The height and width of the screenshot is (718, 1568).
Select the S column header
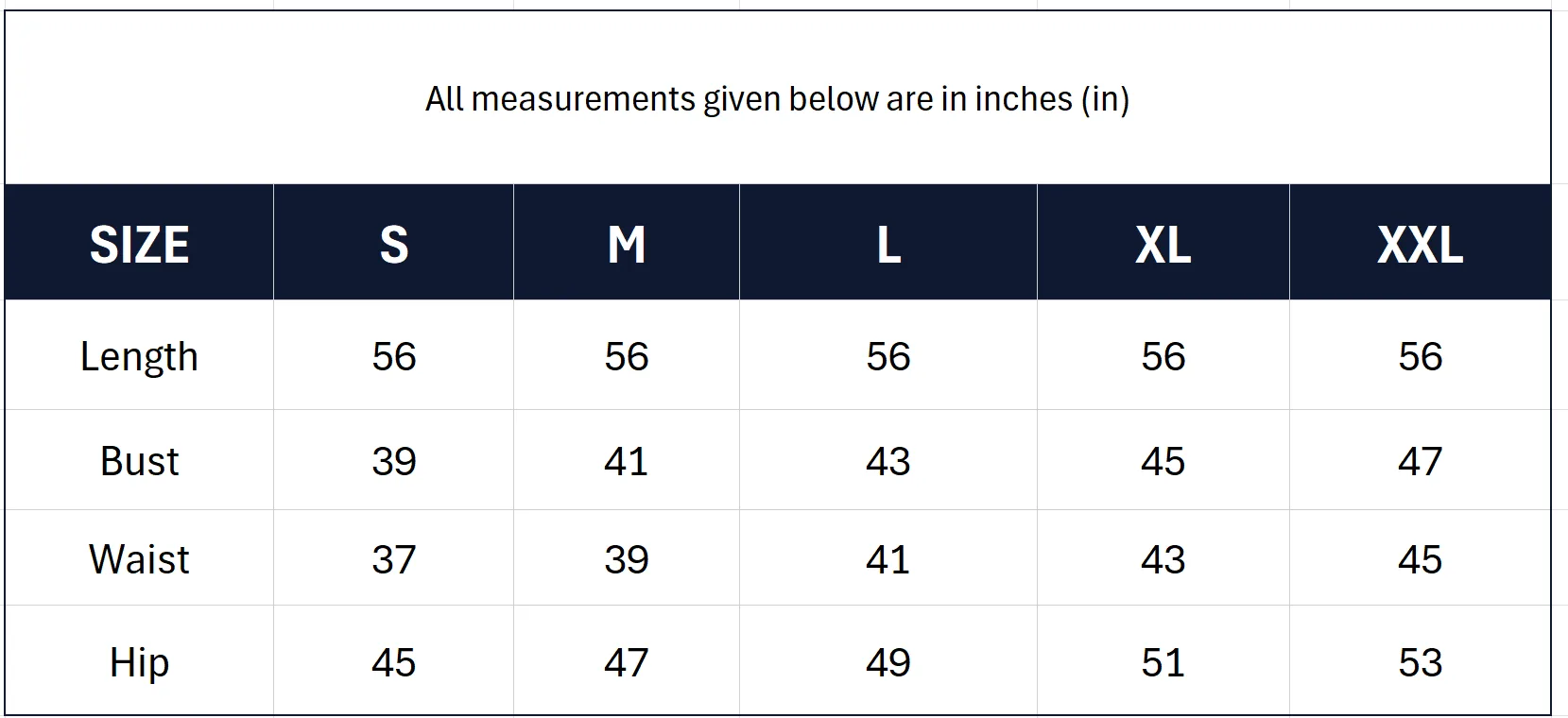tap(393, 245)
